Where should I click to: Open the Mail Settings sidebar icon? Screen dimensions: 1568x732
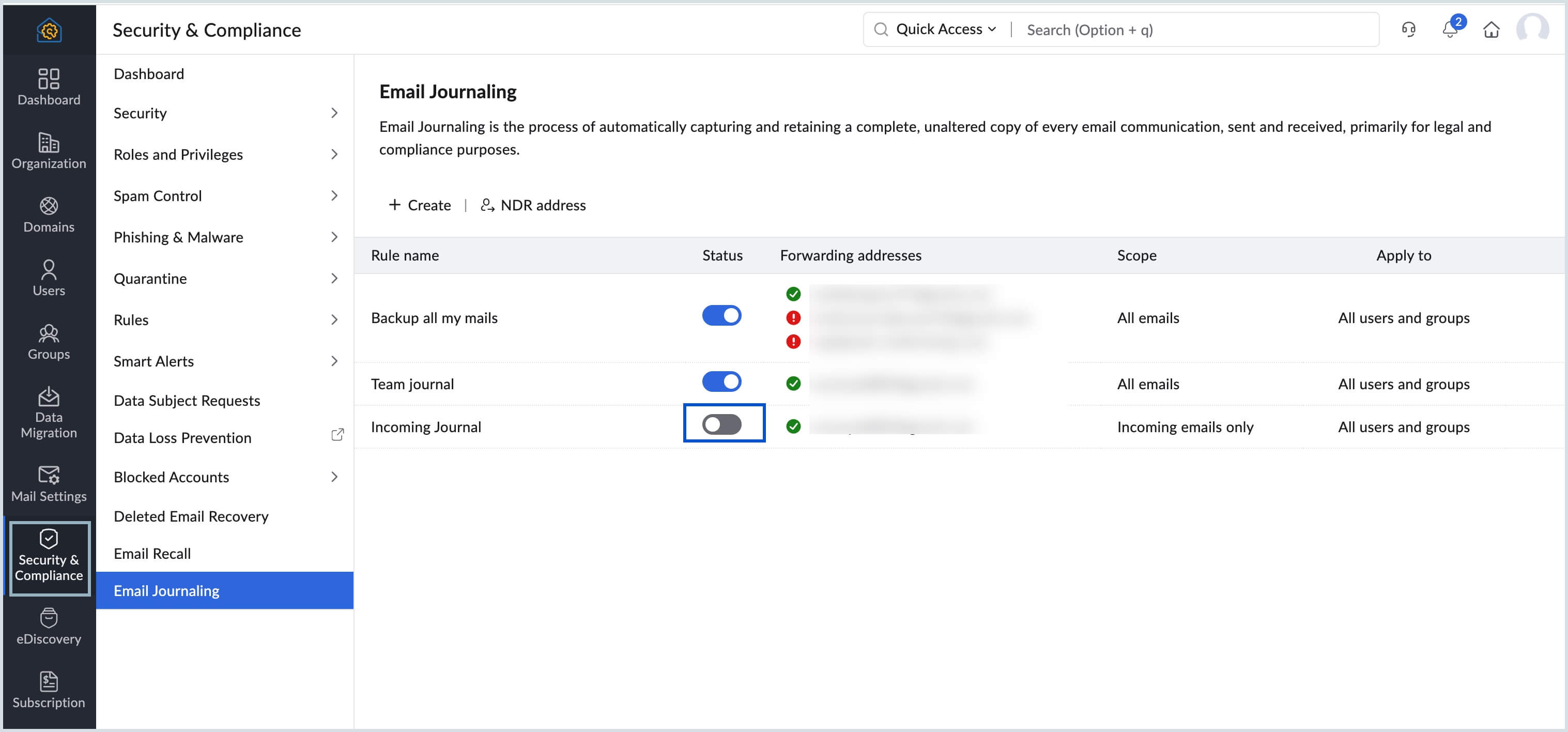(49, 484)
